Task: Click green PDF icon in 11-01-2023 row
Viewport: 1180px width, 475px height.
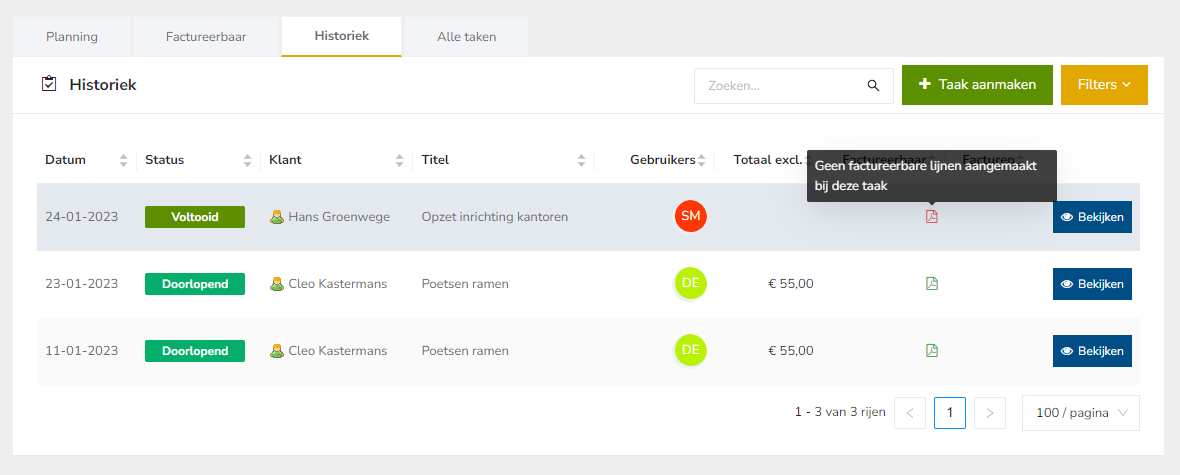Action: click(932, 350)
